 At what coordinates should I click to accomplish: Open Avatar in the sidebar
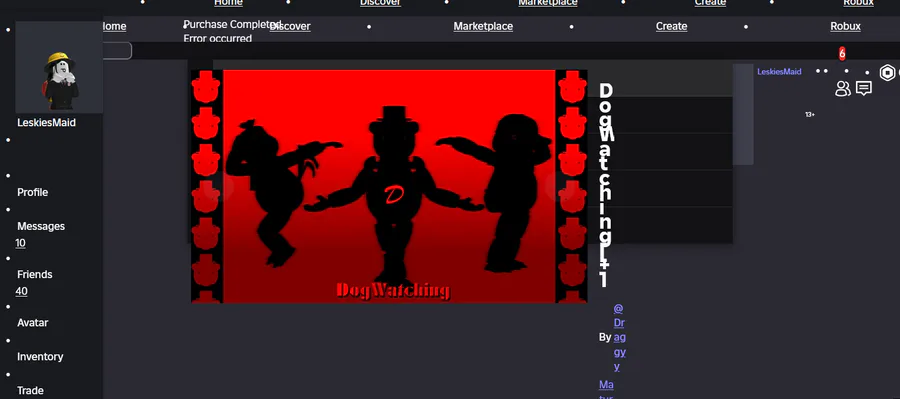[x=33, y=323]
